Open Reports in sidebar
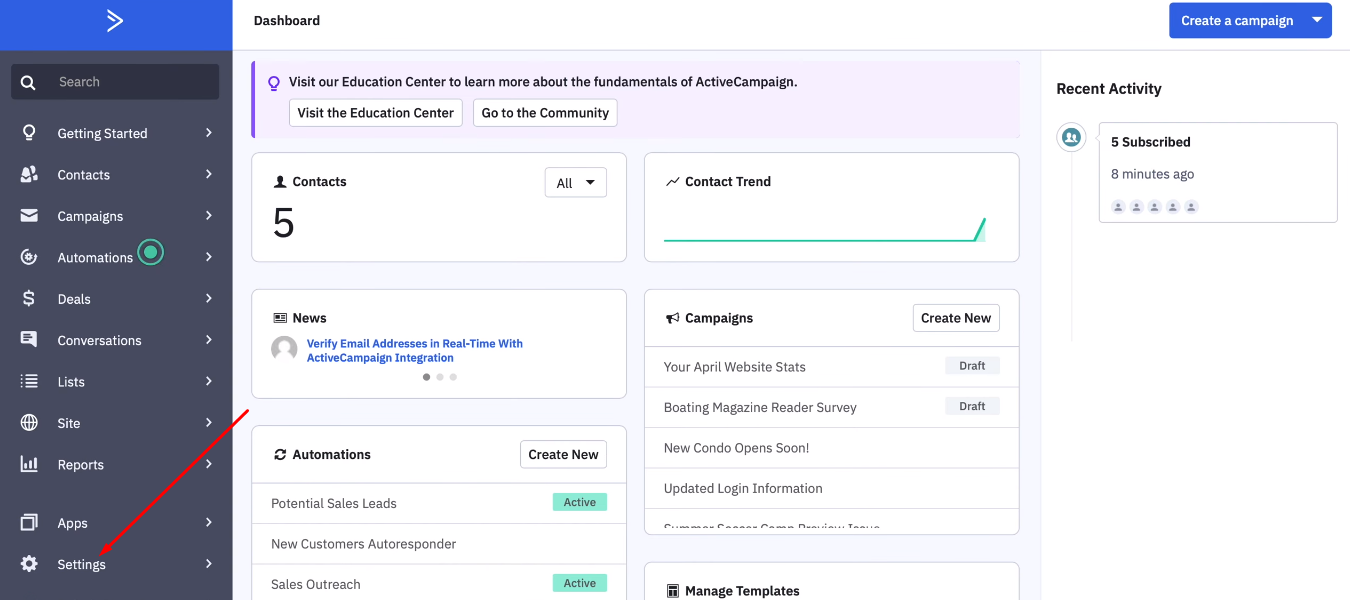1350x600 pixels. [x=116, y=464]
